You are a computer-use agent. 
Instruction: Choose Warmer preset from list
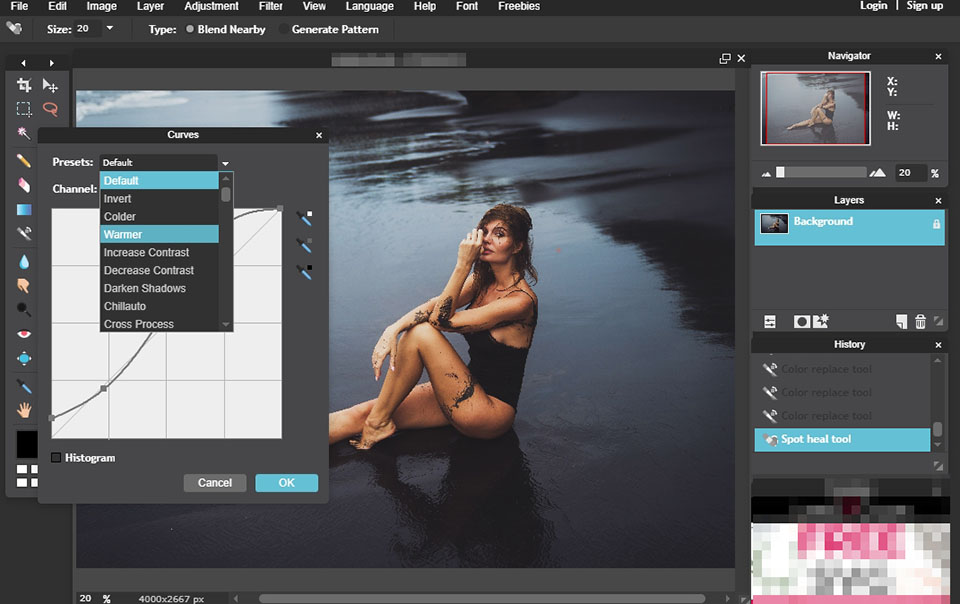pyautogui.click(x=159, y=234)
